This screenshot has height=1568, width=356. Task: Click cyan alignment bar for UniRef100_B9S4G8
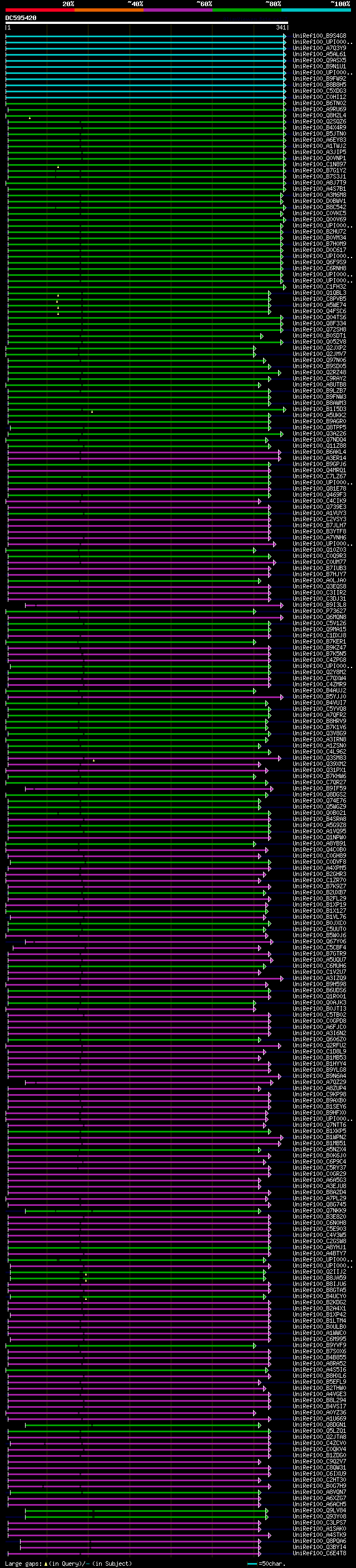pos(146,36)
